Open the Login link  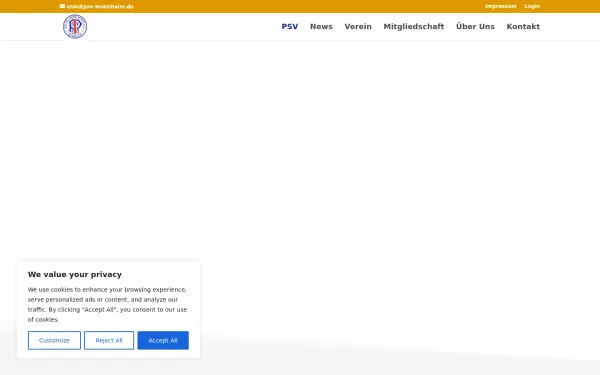[x=532, y=6]
